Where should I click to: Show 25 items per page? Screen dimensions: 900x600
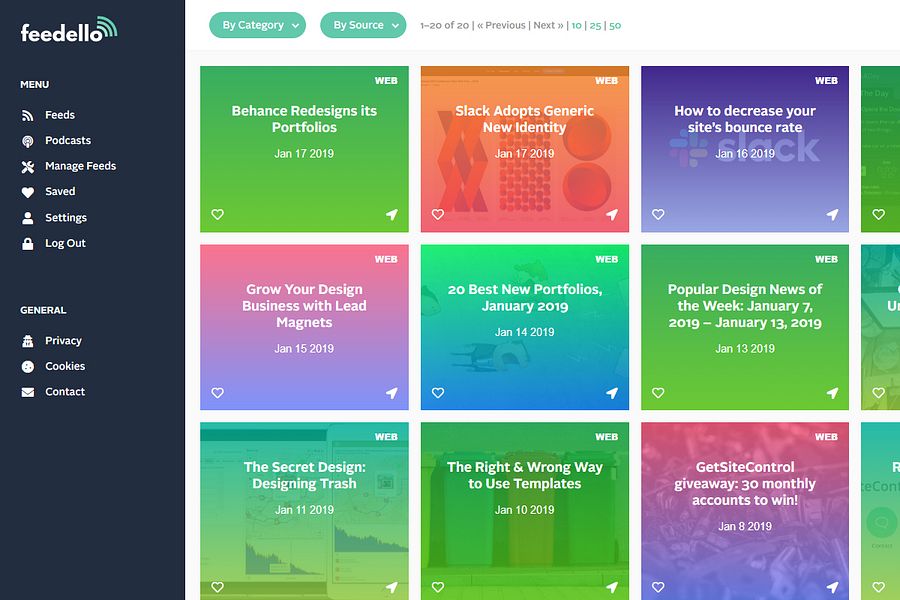[x=595, y=25]
